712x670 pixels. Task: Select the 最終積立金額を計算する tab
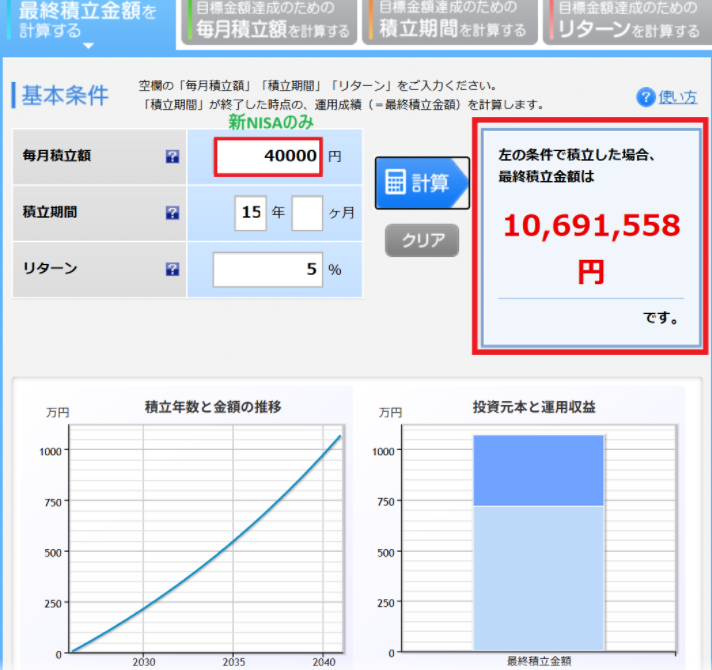click(x=88, y=19)
